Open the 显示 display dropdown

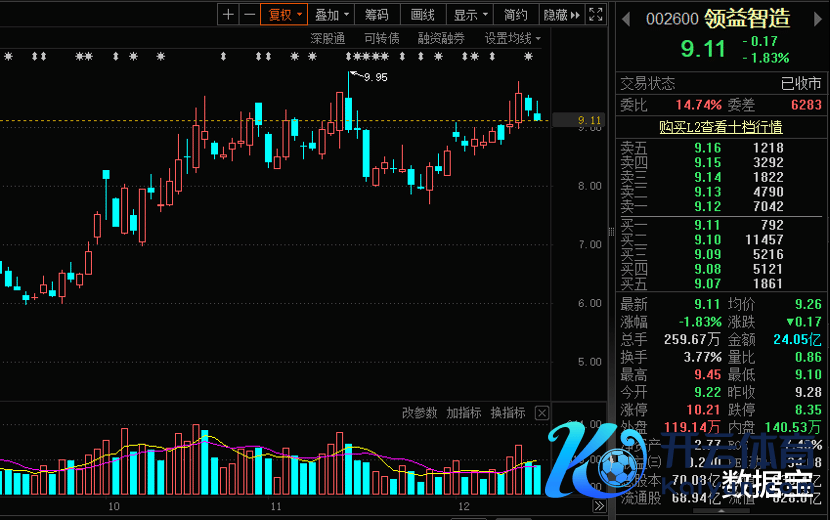tap(470, 15)
